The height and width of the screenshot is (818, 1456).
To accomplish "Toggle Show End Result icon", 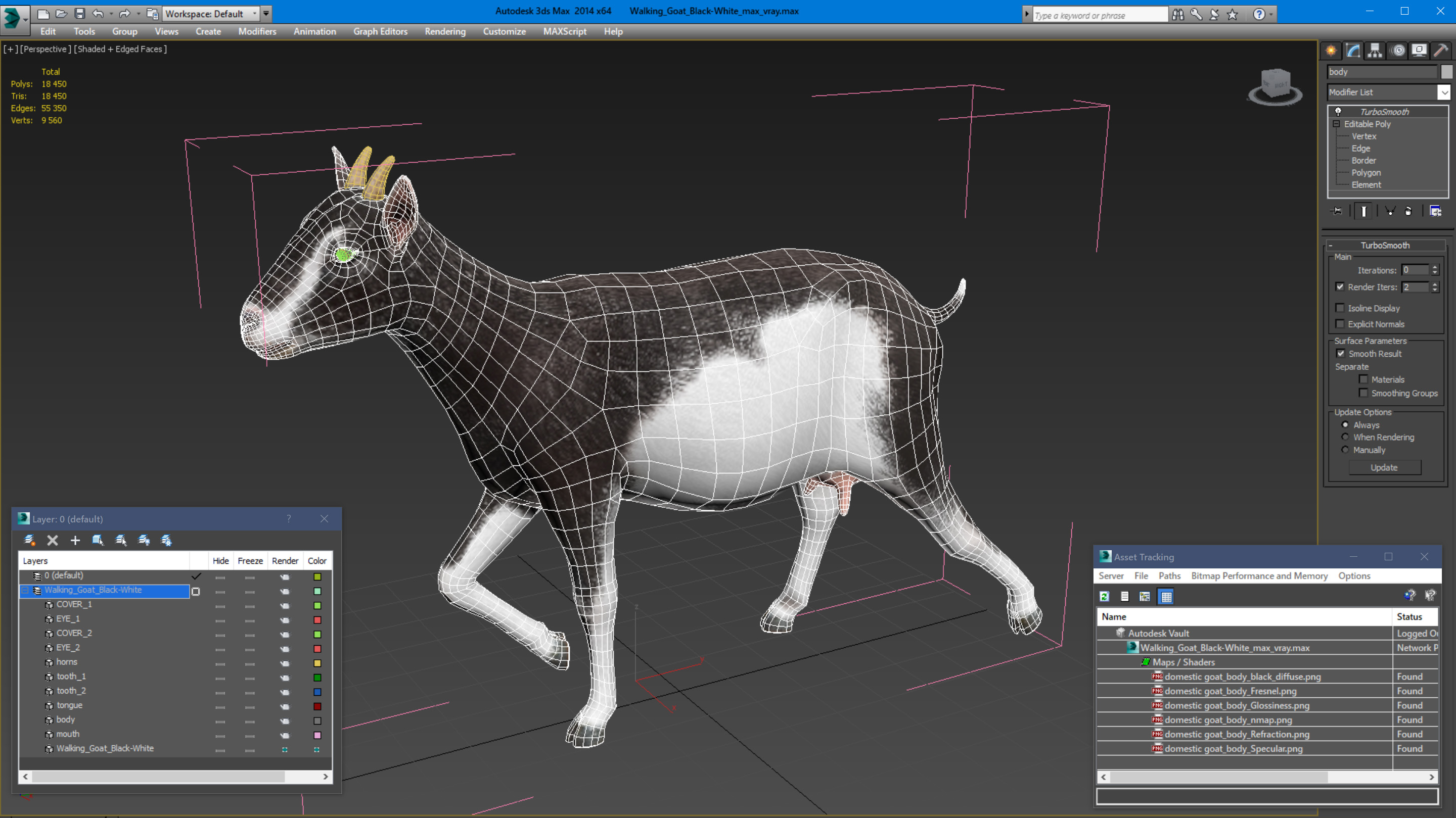I will coord(1363,211).
